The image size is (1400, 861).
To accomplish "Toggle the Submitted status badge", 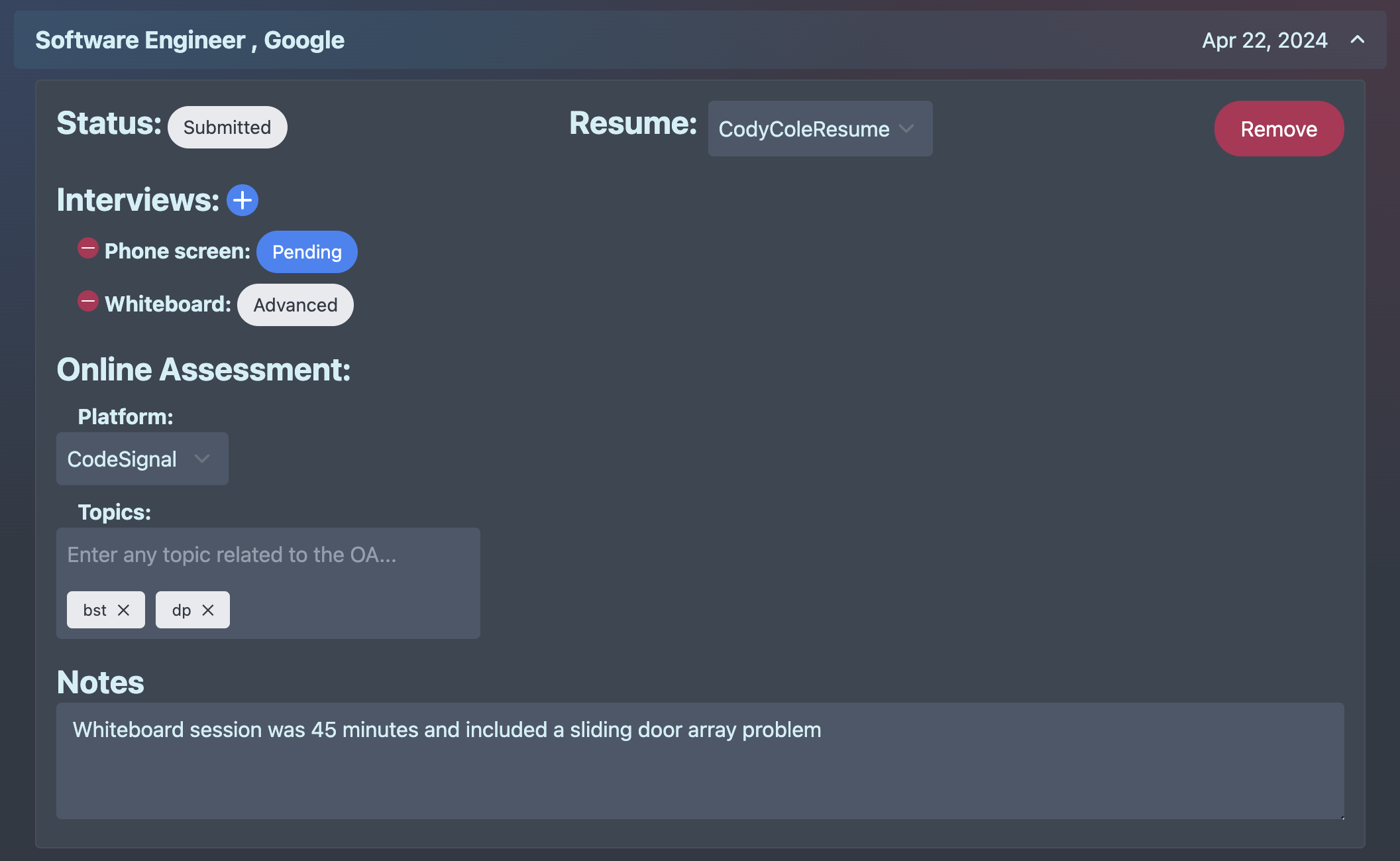I will (x=226, y=127).
